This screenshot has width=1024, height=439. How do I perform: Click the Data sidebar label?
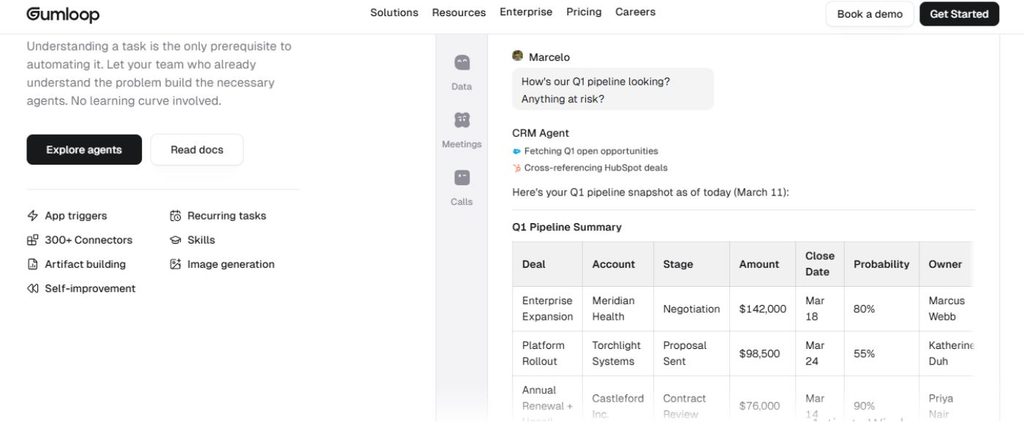pos(462,86)
